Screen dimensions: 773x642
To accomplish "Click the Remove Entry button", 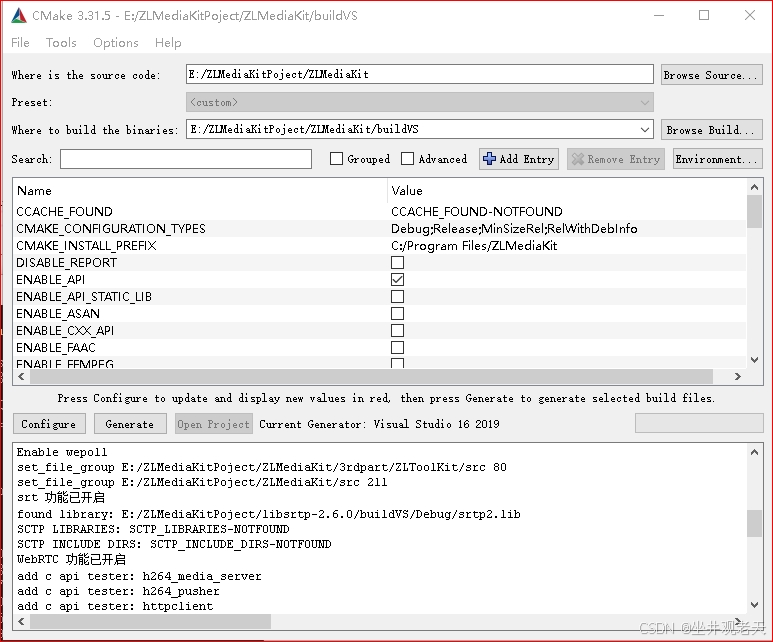I will 616,159.
